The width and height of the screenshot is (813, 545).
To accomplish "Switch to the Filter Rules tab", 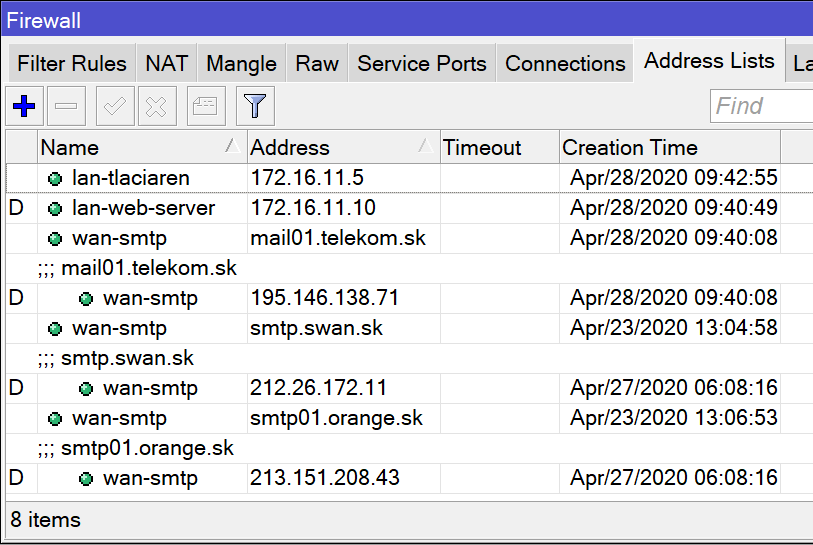I will pos(72,64).
